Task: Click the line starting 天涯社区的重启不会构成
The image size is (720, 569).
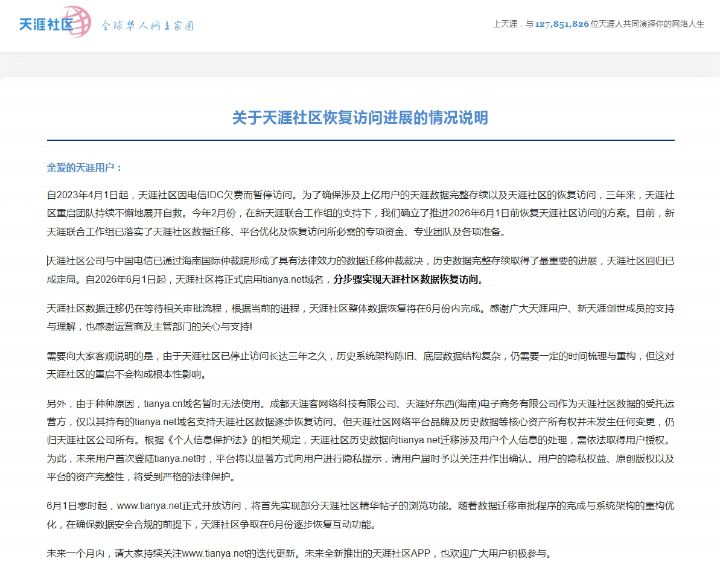Action: 127,374
